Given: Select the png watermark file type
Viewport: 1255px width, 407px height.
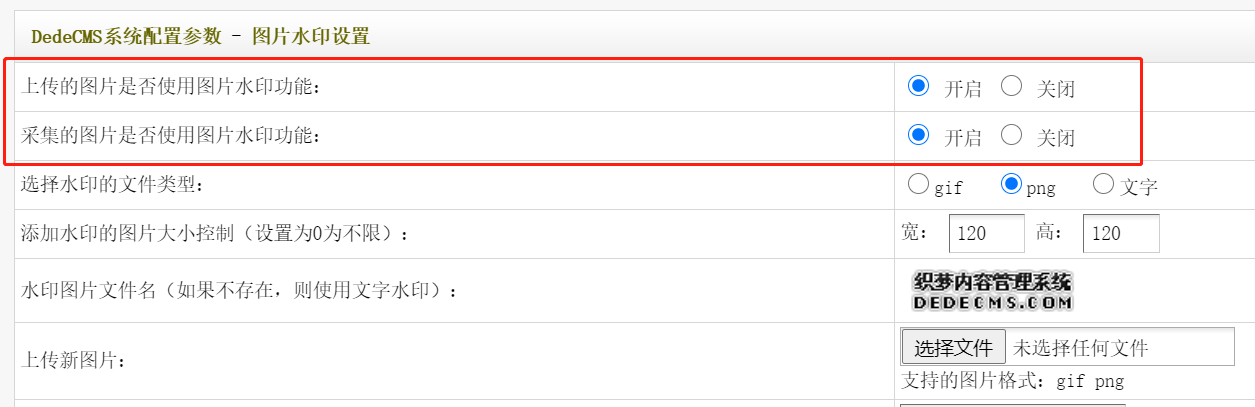Looking at the screenshot, I should coord(1011,184).
